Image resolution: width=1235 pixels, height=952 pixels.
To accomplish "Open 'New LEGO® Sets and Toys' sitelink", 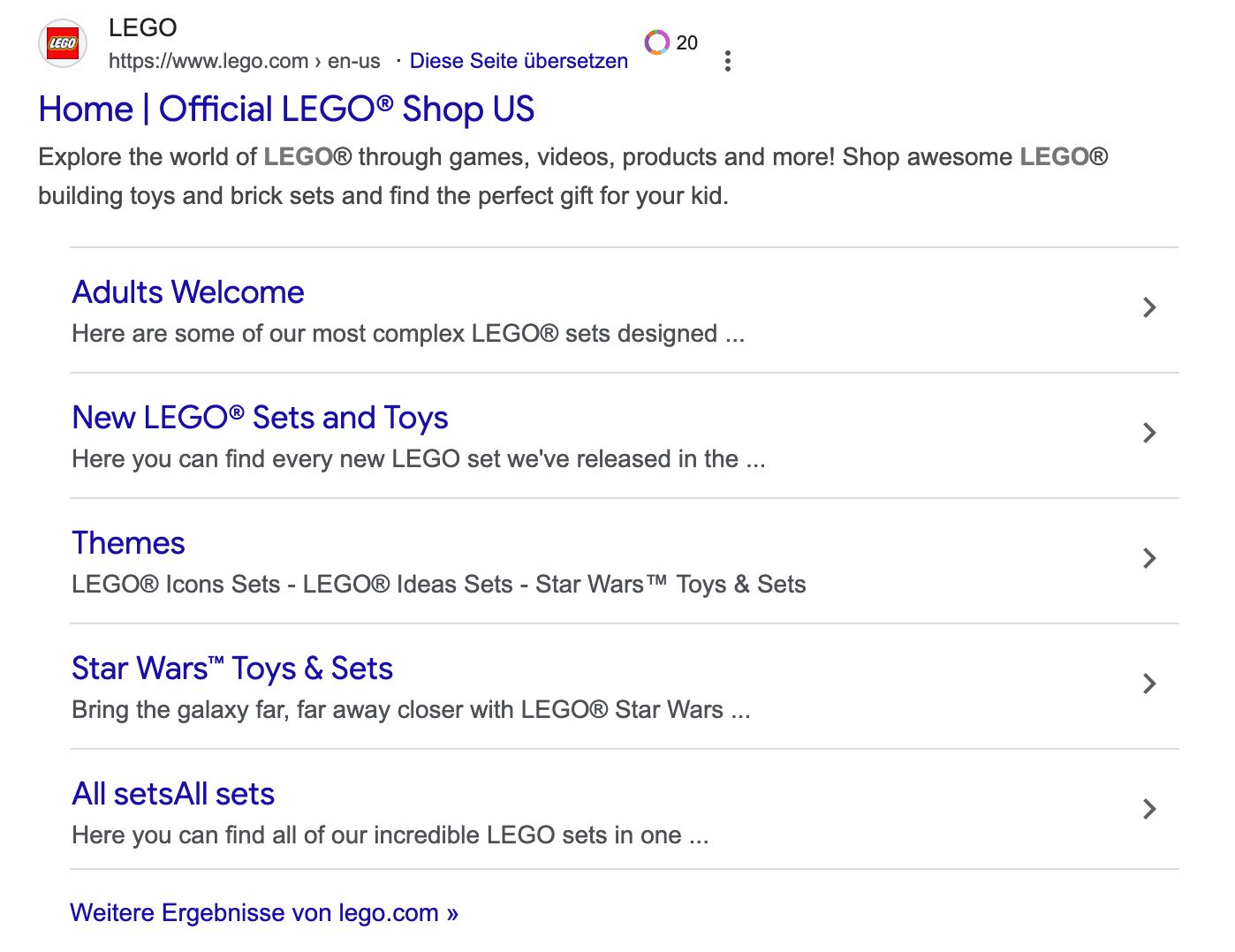I will tap(260, 418).
